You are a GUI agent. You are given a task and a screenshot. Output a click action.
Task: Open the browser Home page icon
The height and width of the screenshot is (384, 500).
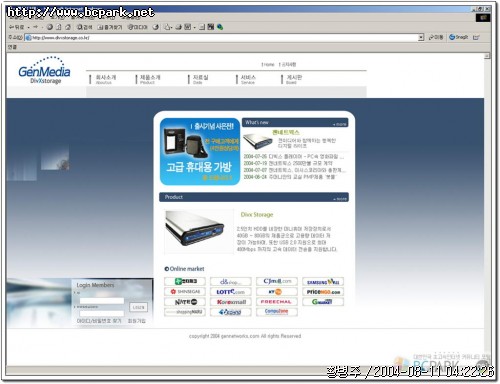68,27
